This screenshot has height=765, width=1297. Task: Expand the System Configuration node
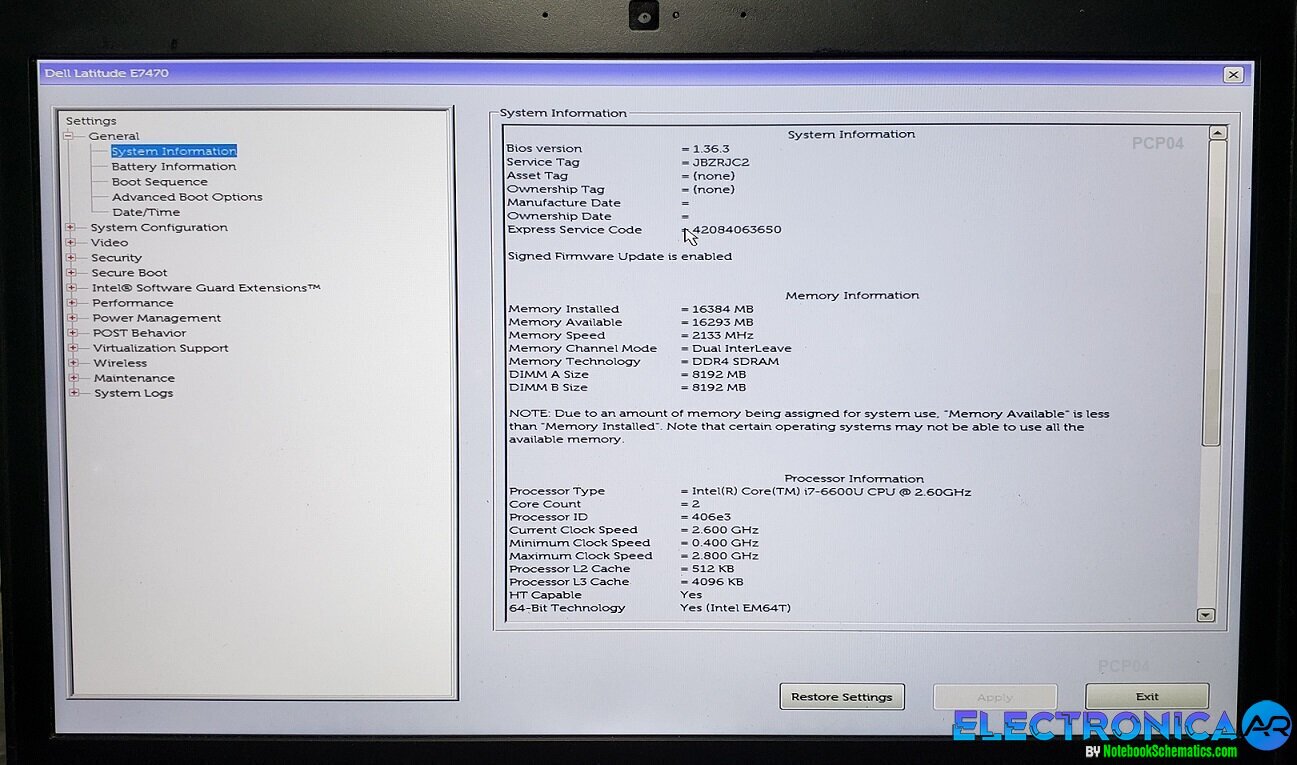tap(71, 227)
